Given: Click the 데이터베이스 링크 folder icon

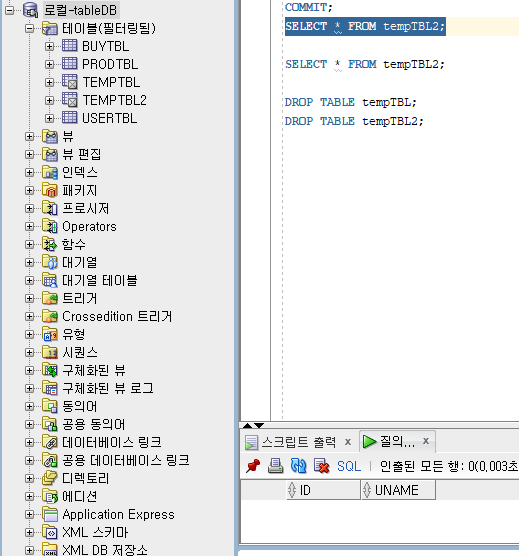Looking at the screenshot, I should pyautogui.click(x=50, y=442).
